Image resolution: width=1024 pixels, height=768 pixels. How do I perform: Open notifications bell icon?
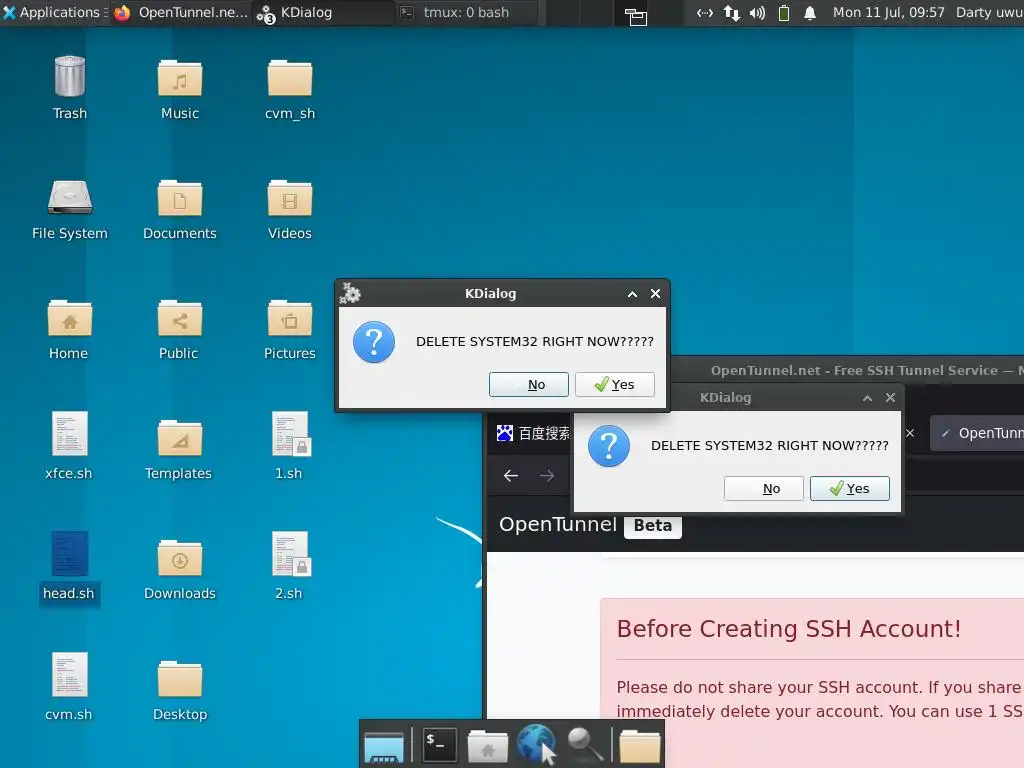(x=810, y=13)
